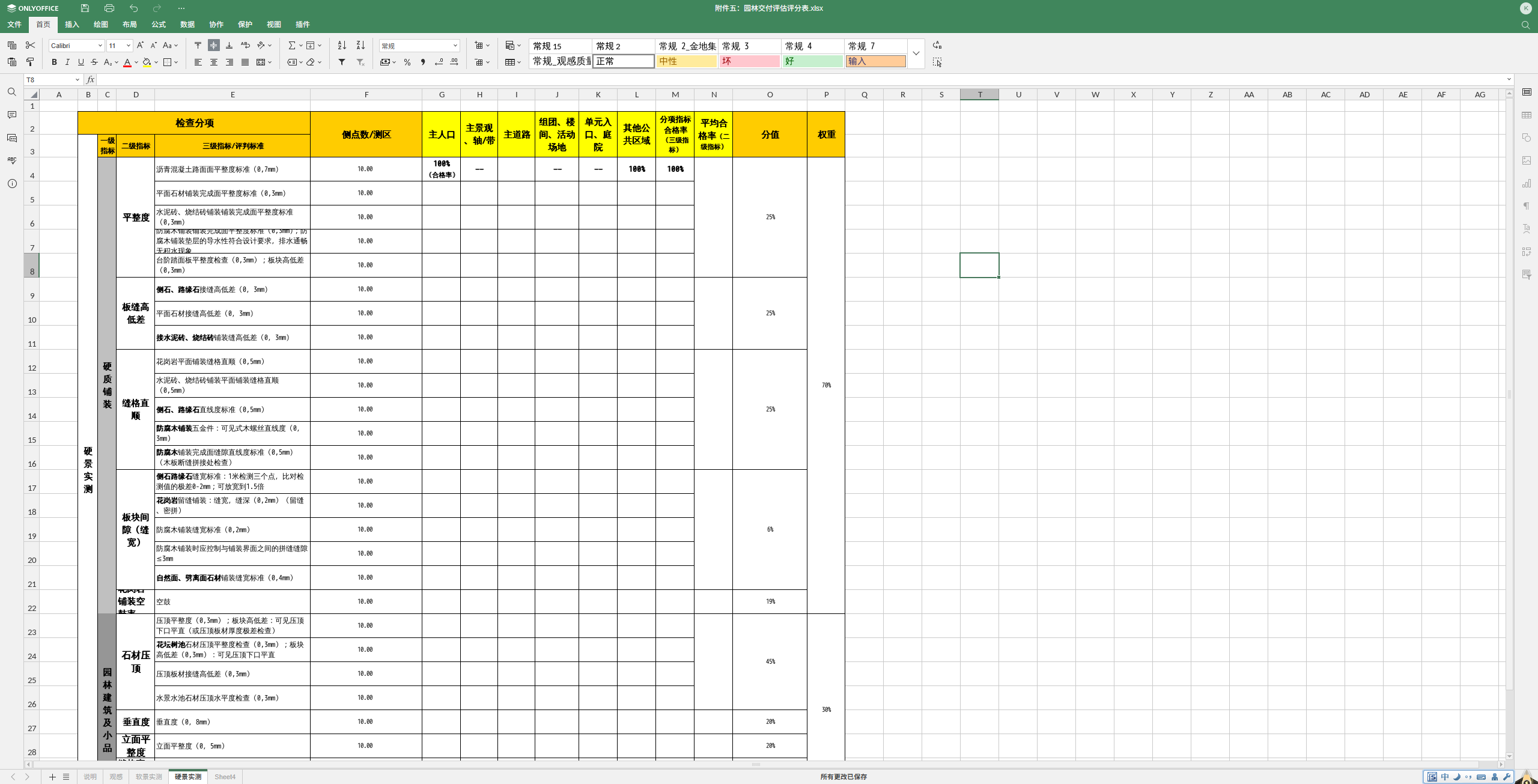This screenshot has width=1538, height=784.
Task: Click the Copy Style paintbrush icon
Action: click(x=30, y=62)
